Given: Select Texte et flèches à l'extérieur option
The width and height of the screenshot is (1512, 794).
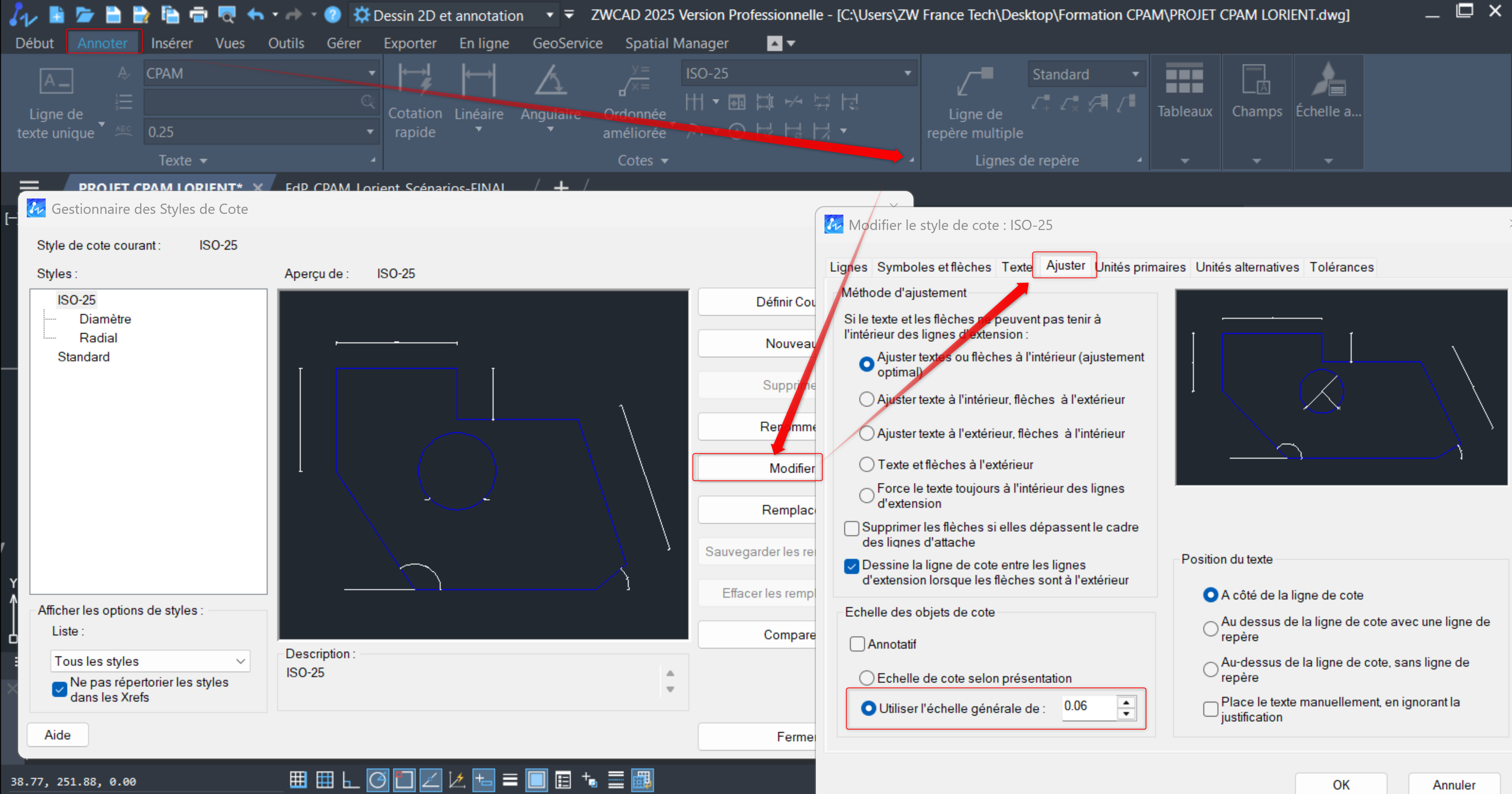Looking at the screenshot, I should click(x=866, y=464).
